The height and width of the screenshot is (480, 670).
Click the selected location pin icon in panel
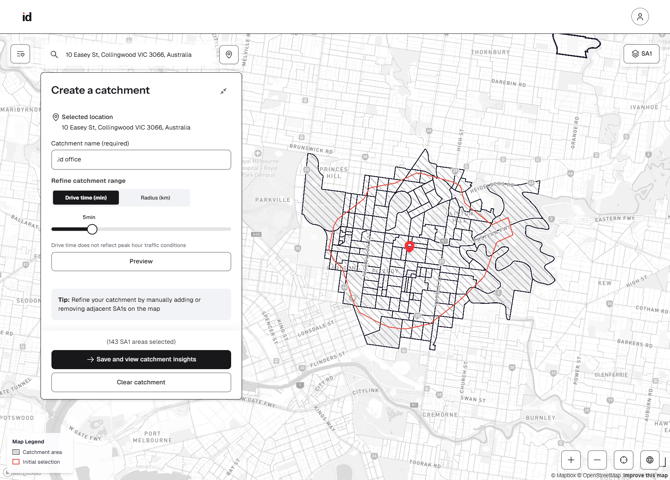pyautogui.click(x=56, y=117)
